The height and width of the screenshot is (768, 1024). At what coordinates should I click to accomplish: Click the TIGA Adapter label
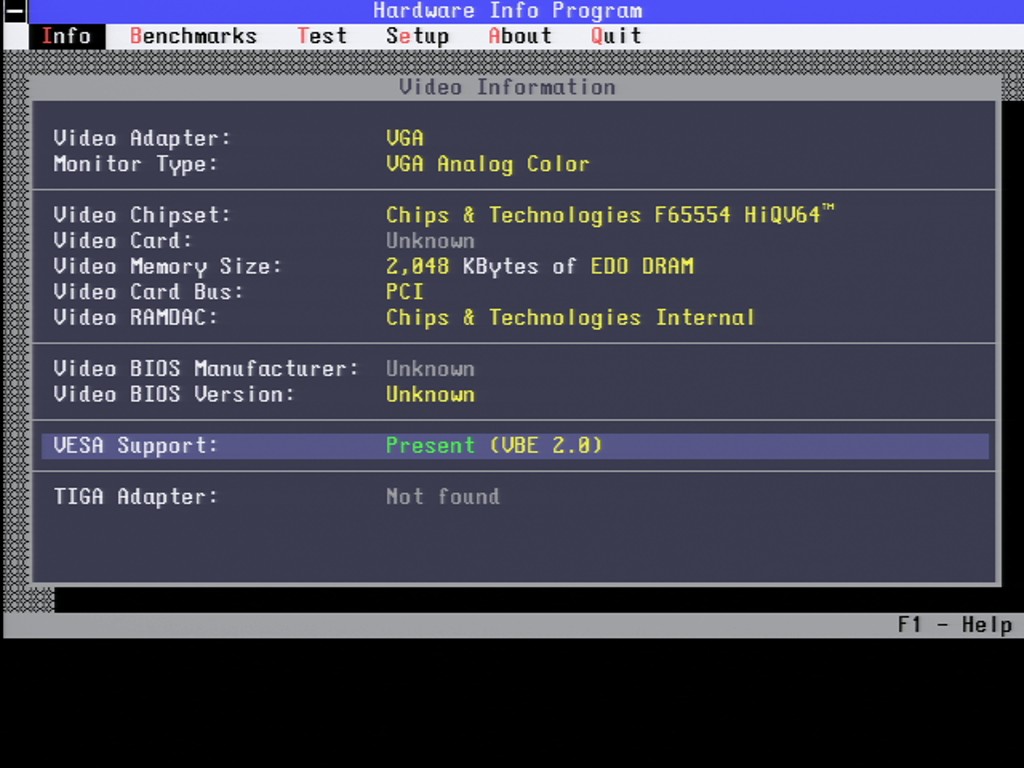(x=136, y=497)
